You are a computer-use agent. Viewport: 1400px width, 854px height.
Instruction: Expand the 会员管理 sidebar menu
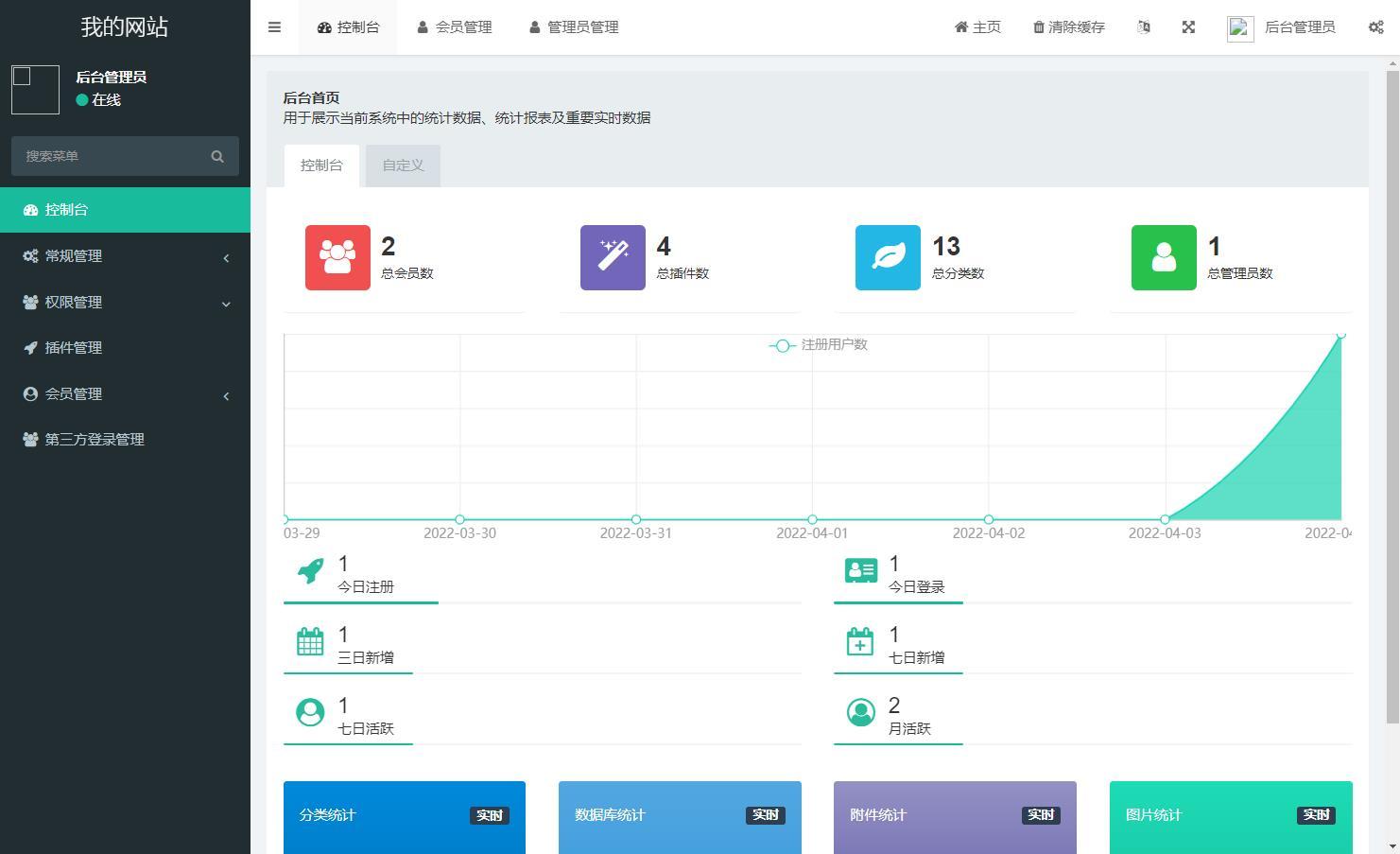(x=125, y=394)
